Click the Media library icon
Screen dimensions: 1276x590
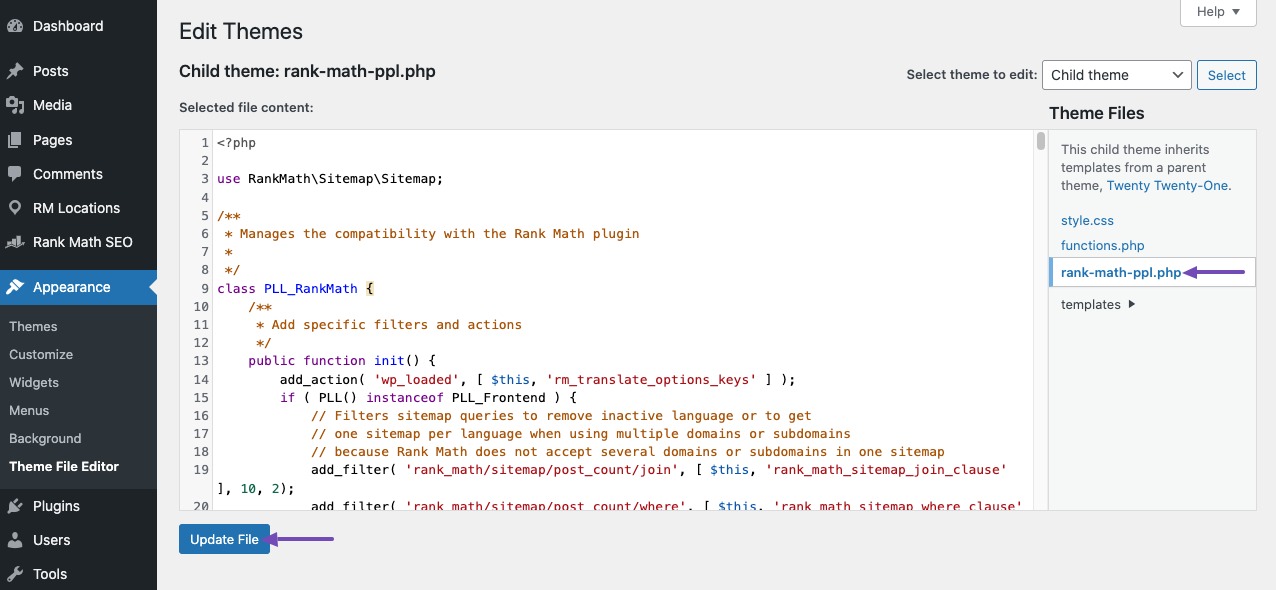click(x=15, y=105)
